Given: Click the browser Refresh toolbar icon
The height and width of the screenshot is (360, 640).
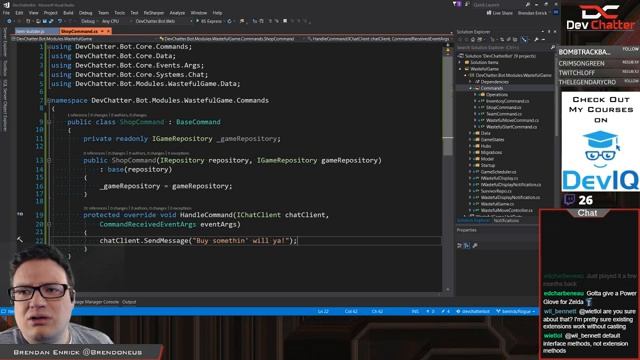Looking at the screenshot, I should click(229, 21).
